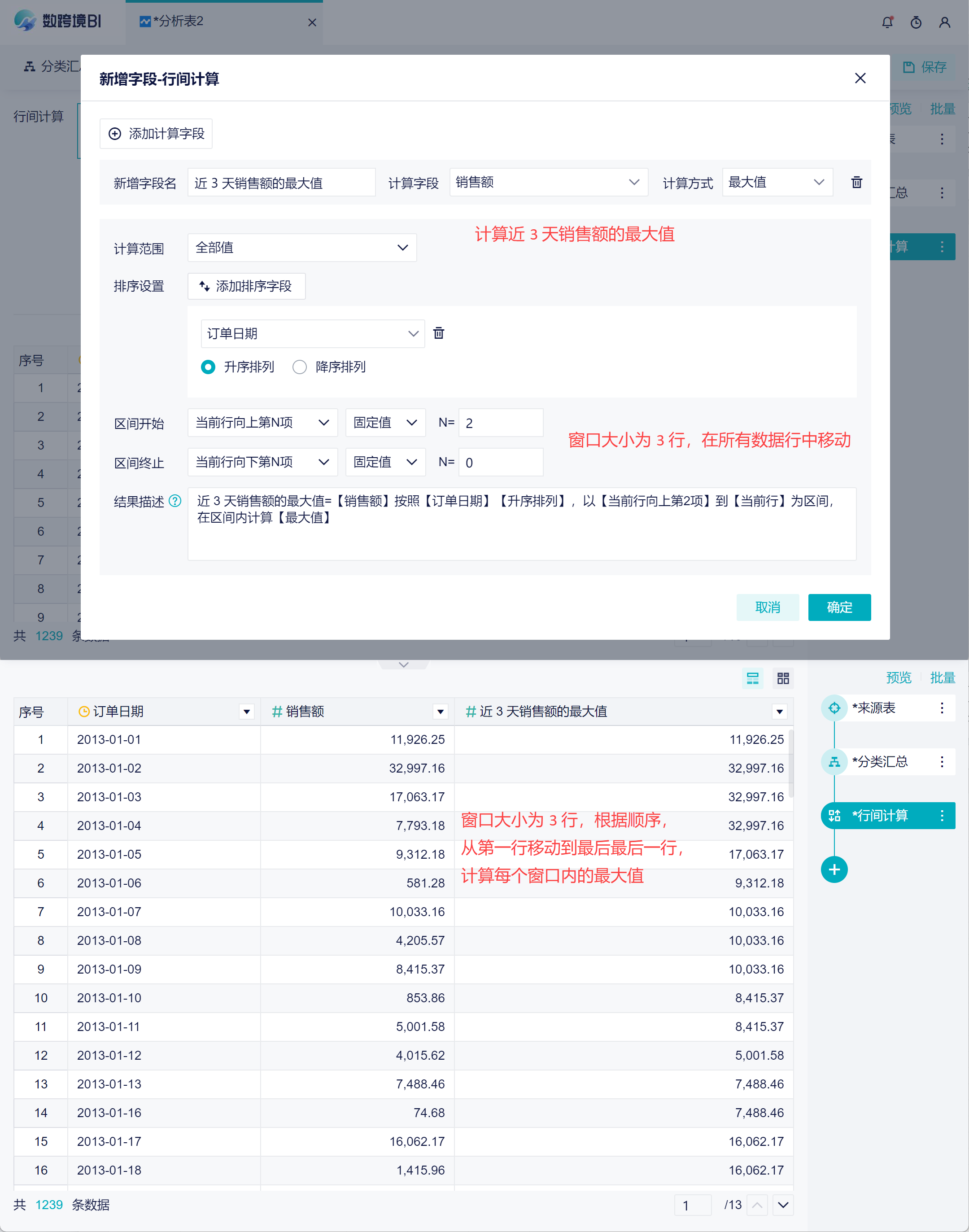
Task: Open the 计算方式 最大值 dropdown
Action: [x=777, y=182]
